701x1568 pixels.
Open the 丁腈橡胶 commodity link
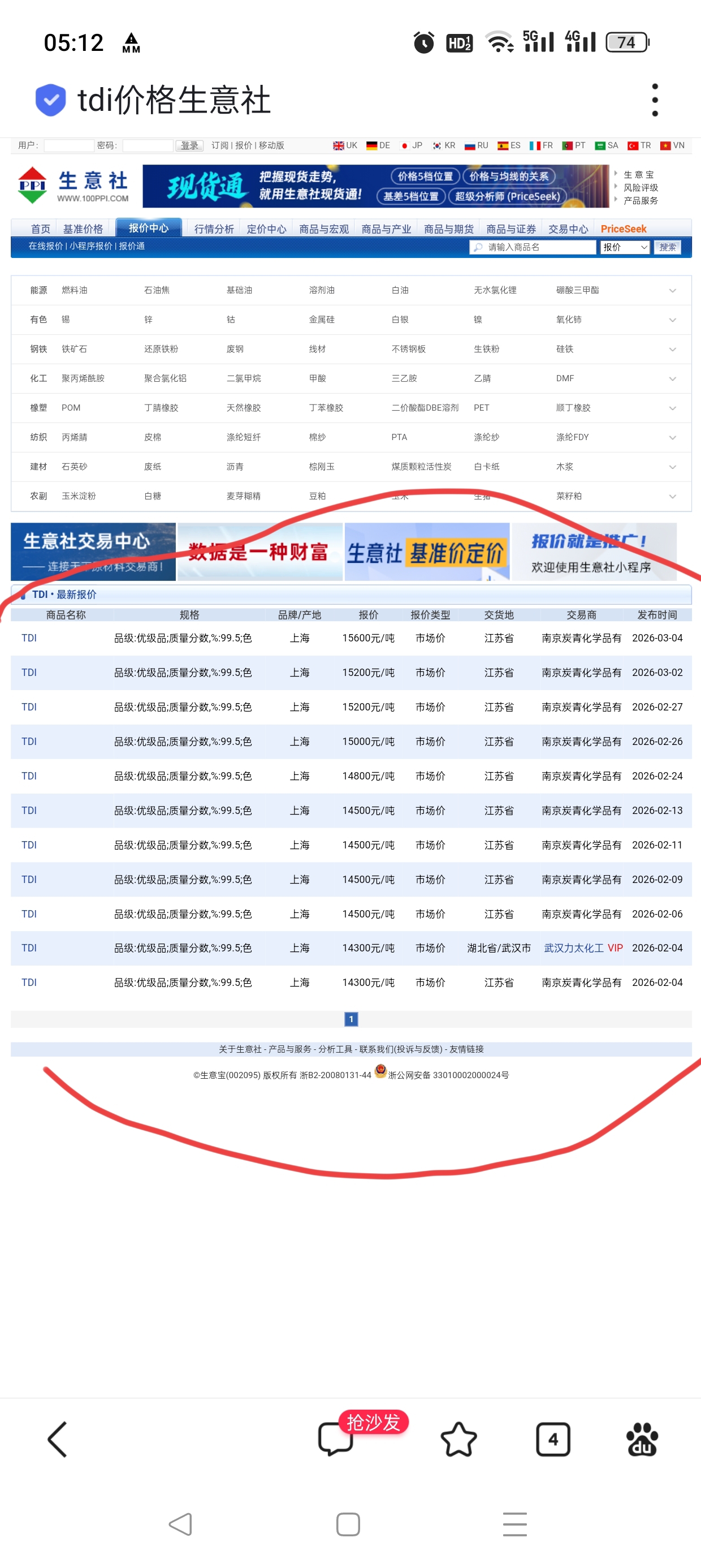tap(161, 408)
